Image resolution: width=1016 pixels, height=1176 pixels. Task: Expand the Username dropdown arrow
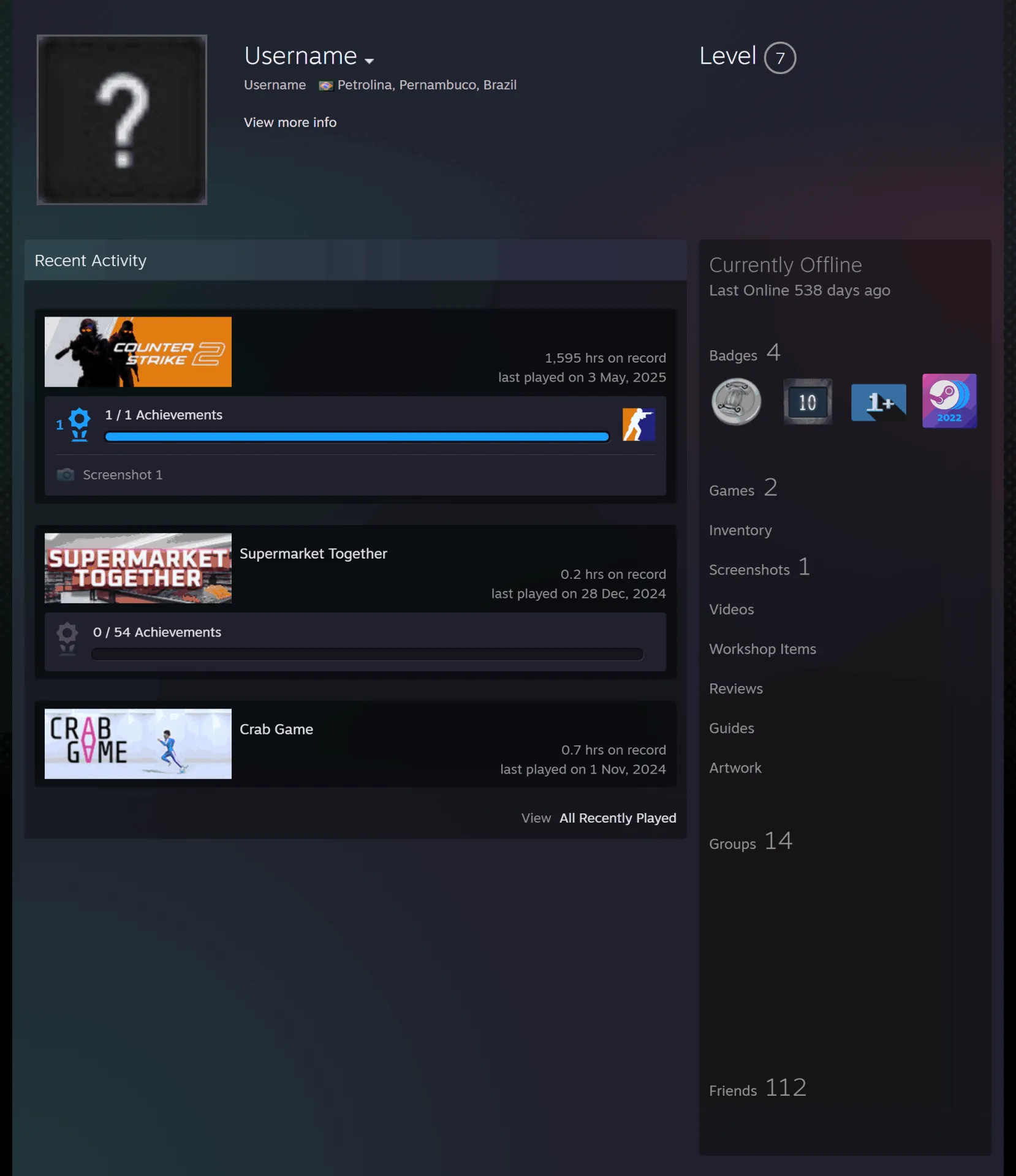coord(369,61)
